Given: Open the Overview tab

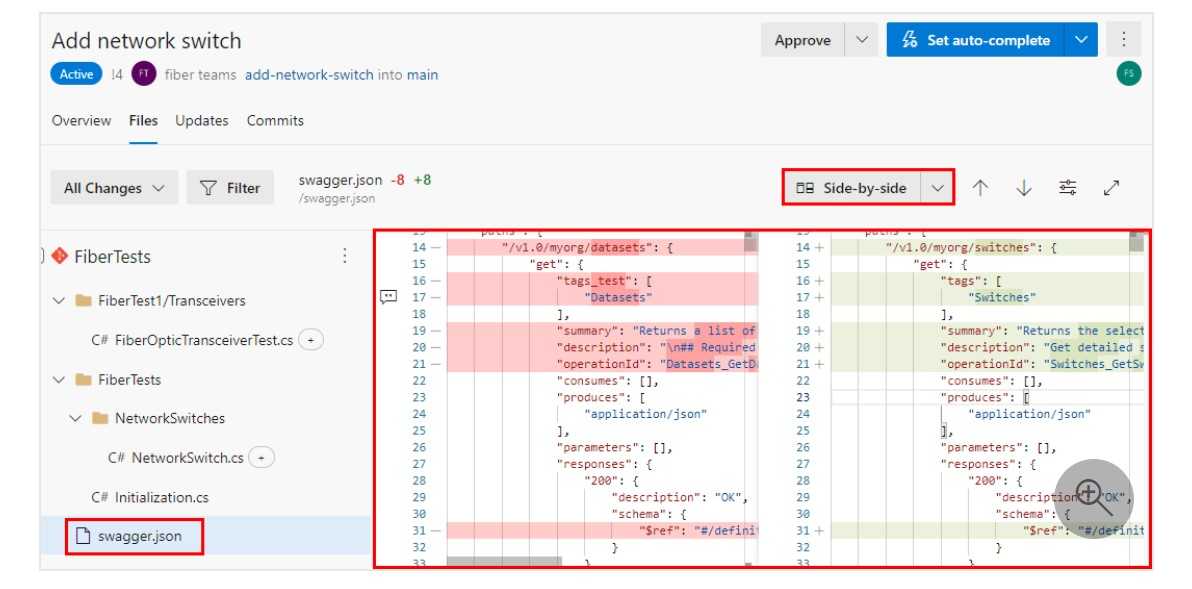Looking at the screenshot, I should (x=81, y=120).
